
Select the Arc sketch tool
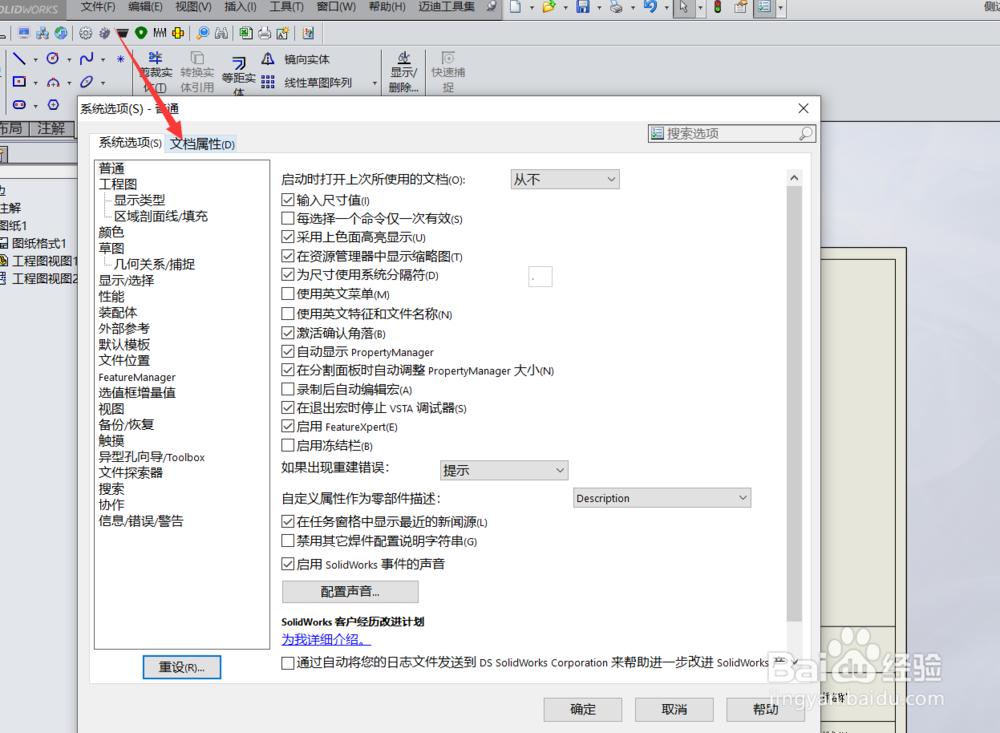point(53,82)
